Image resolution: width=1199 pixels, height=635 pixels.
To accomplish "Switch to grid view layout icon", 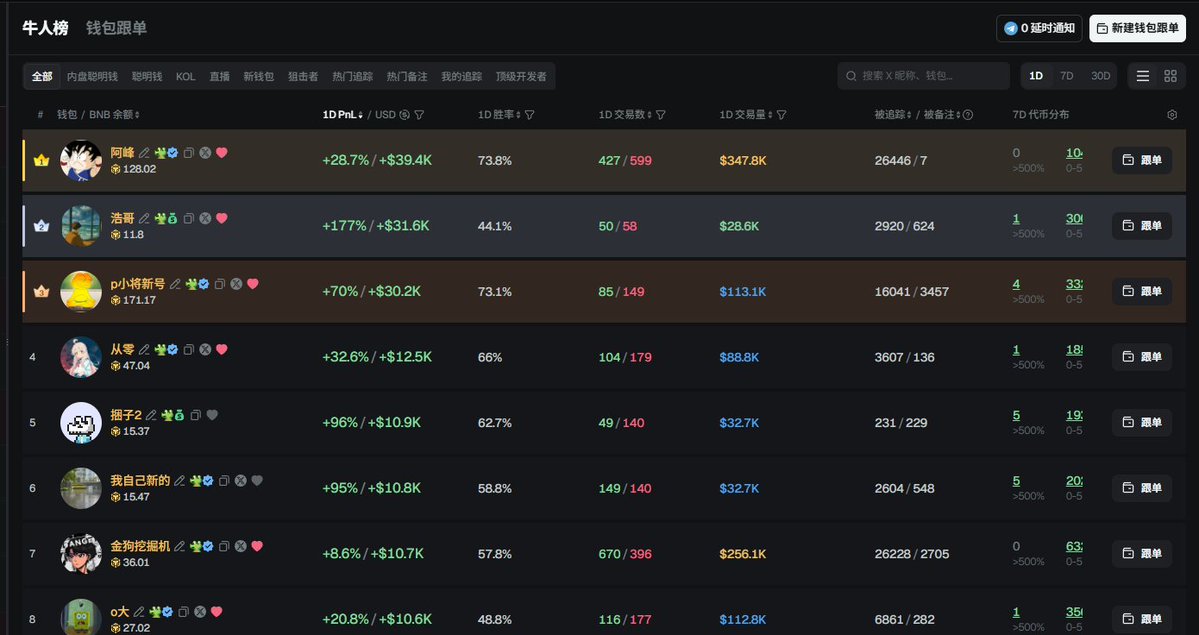I will point(1170,76).
